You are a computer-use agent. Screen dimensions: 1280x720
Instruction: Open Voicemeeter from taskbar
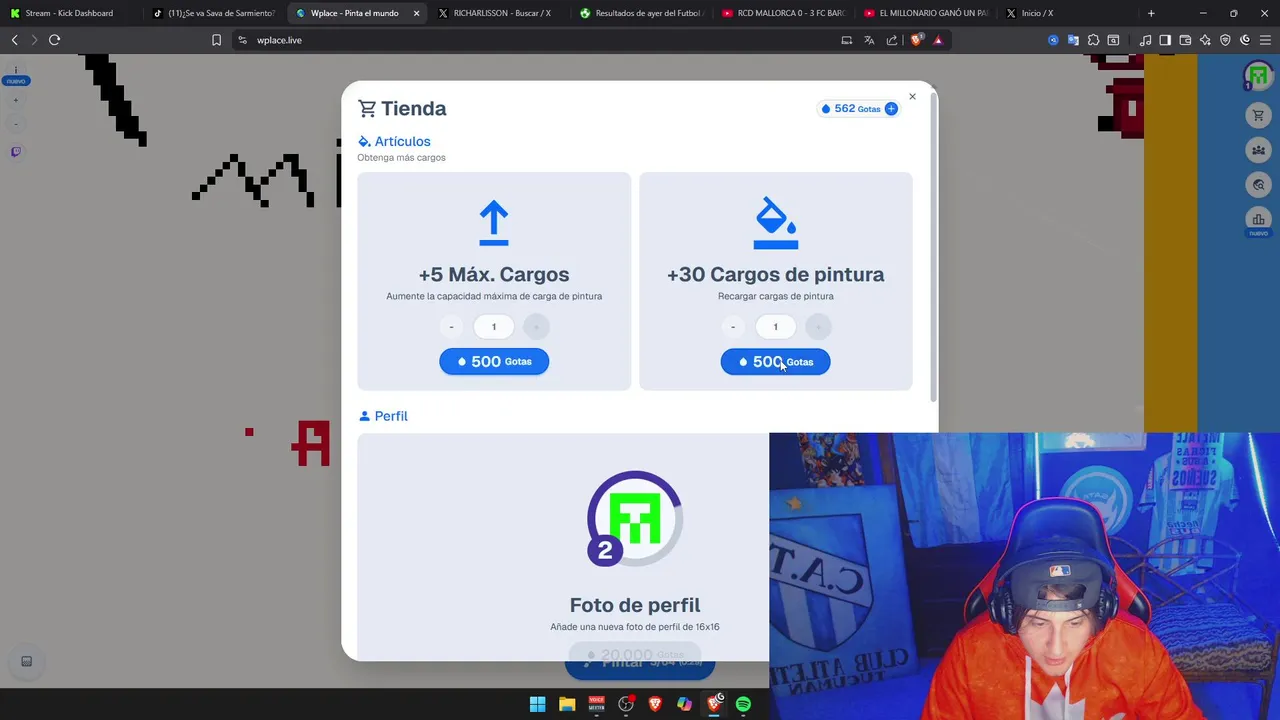coord(596,704)
